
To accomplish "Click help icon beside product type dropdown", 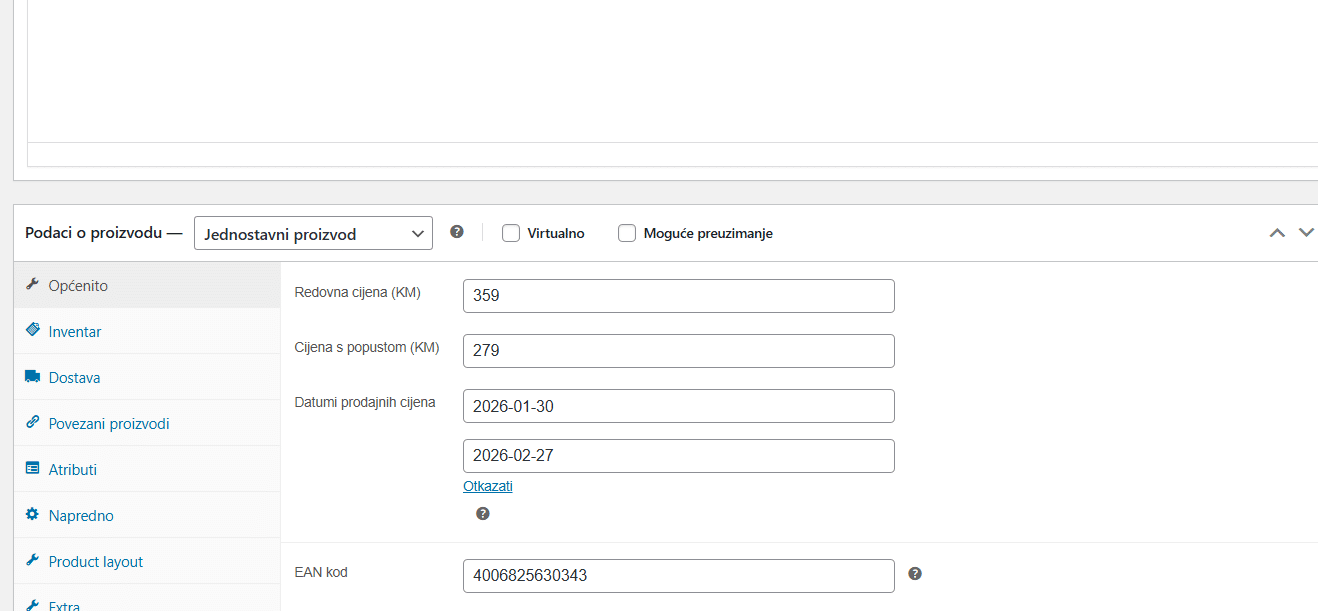I will [457, 232].
